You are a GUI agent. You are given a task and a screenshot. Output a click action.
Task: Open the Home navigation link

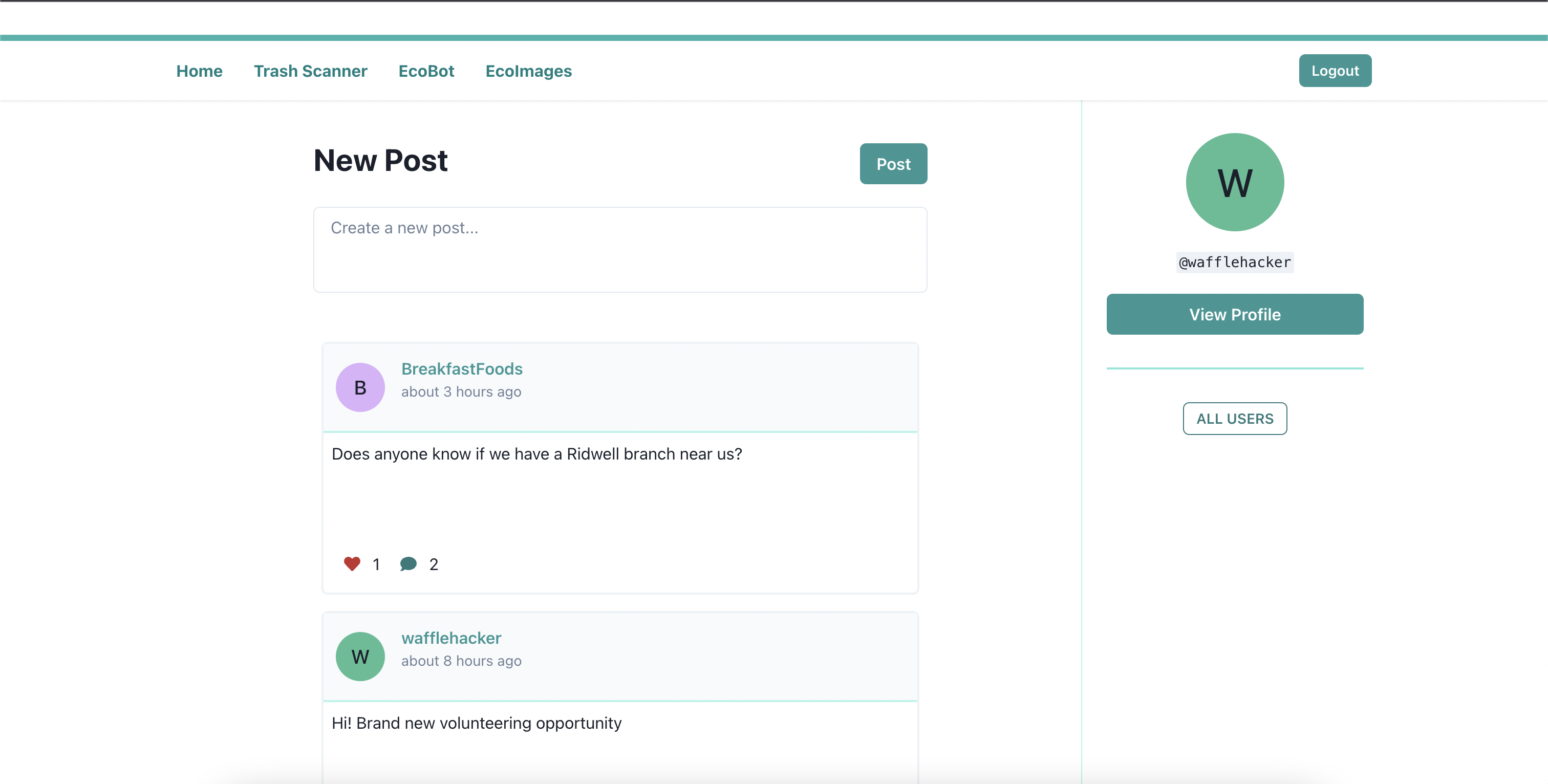point(199,71)
